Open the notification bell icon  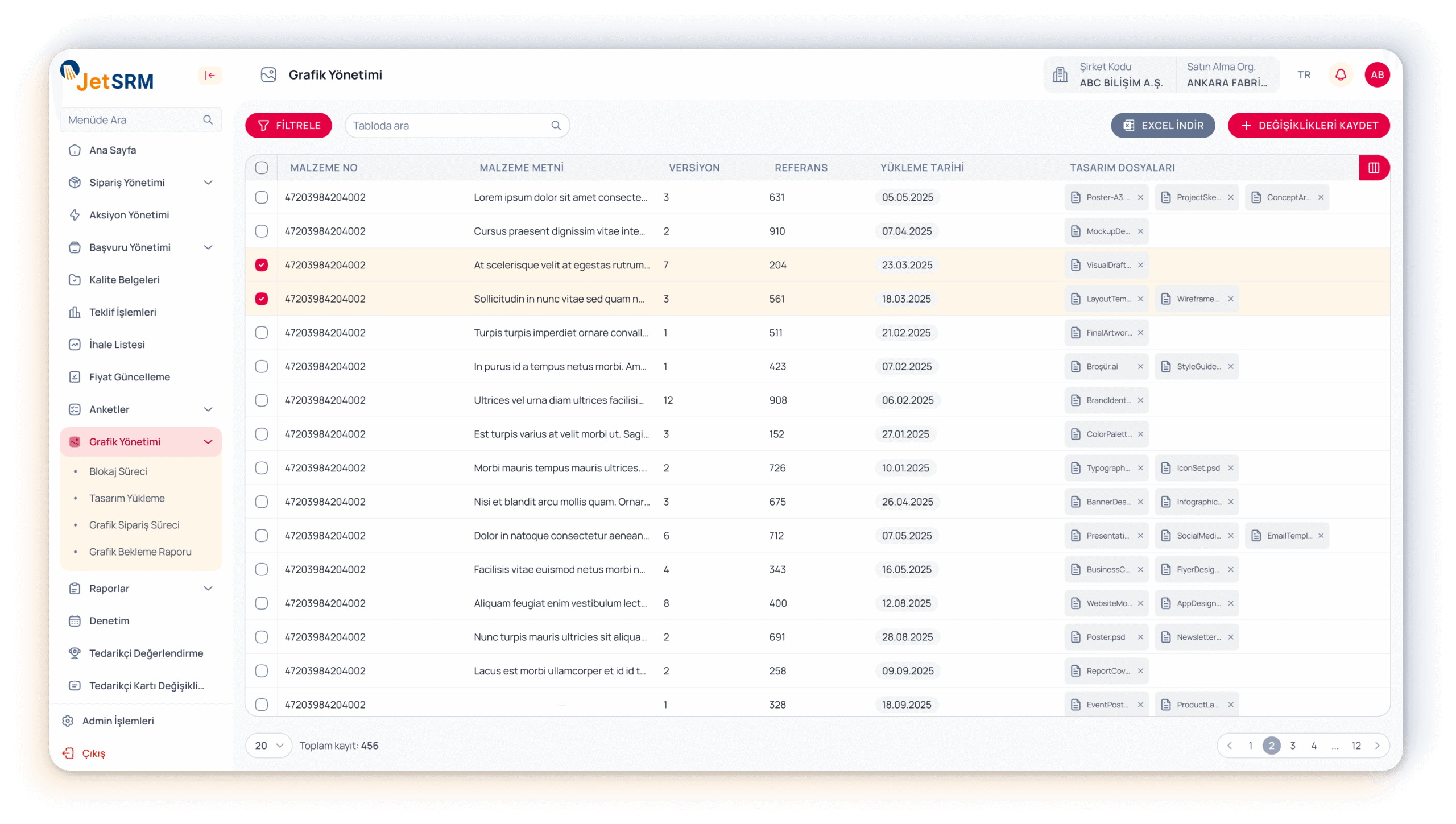click(1341, 75)
